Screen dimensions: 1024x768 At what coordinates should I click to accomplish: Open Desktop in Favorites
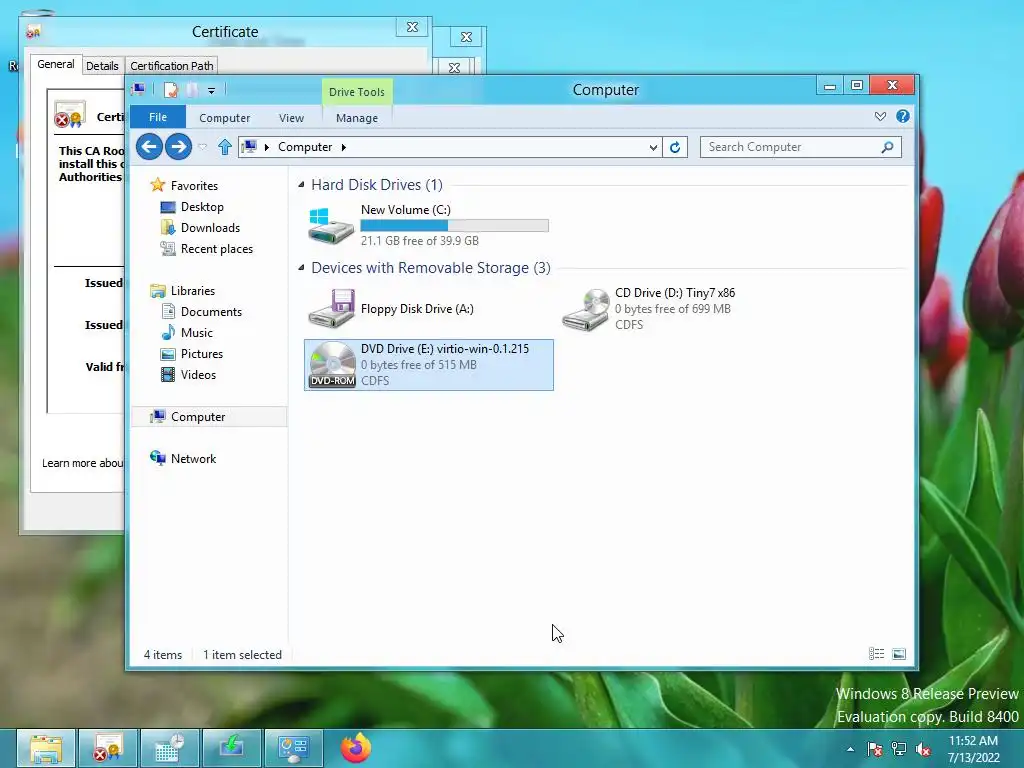pyautogui.click(x=202, y=206)
